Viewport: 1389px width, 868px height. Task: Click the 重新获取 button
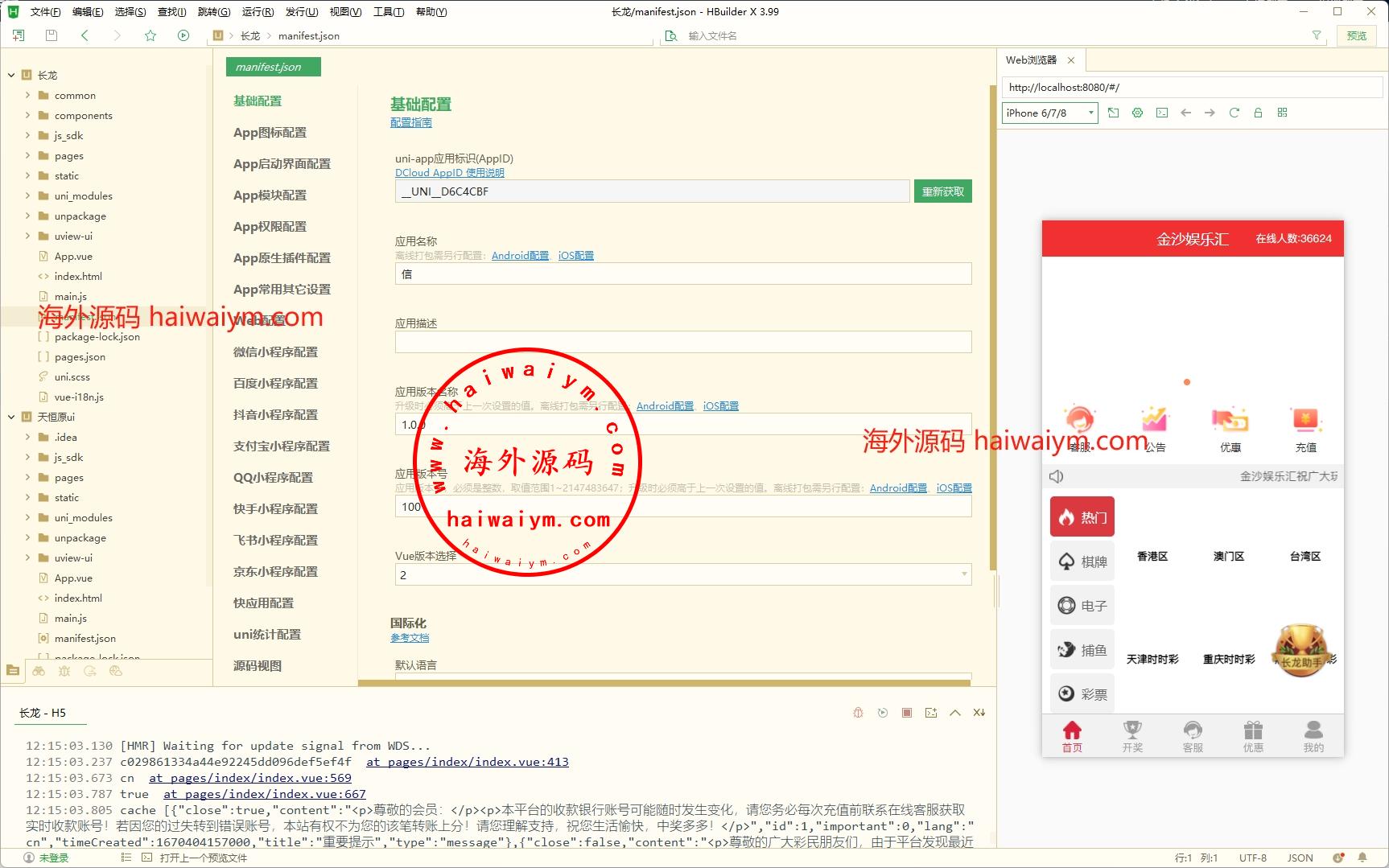click(942, 191)
